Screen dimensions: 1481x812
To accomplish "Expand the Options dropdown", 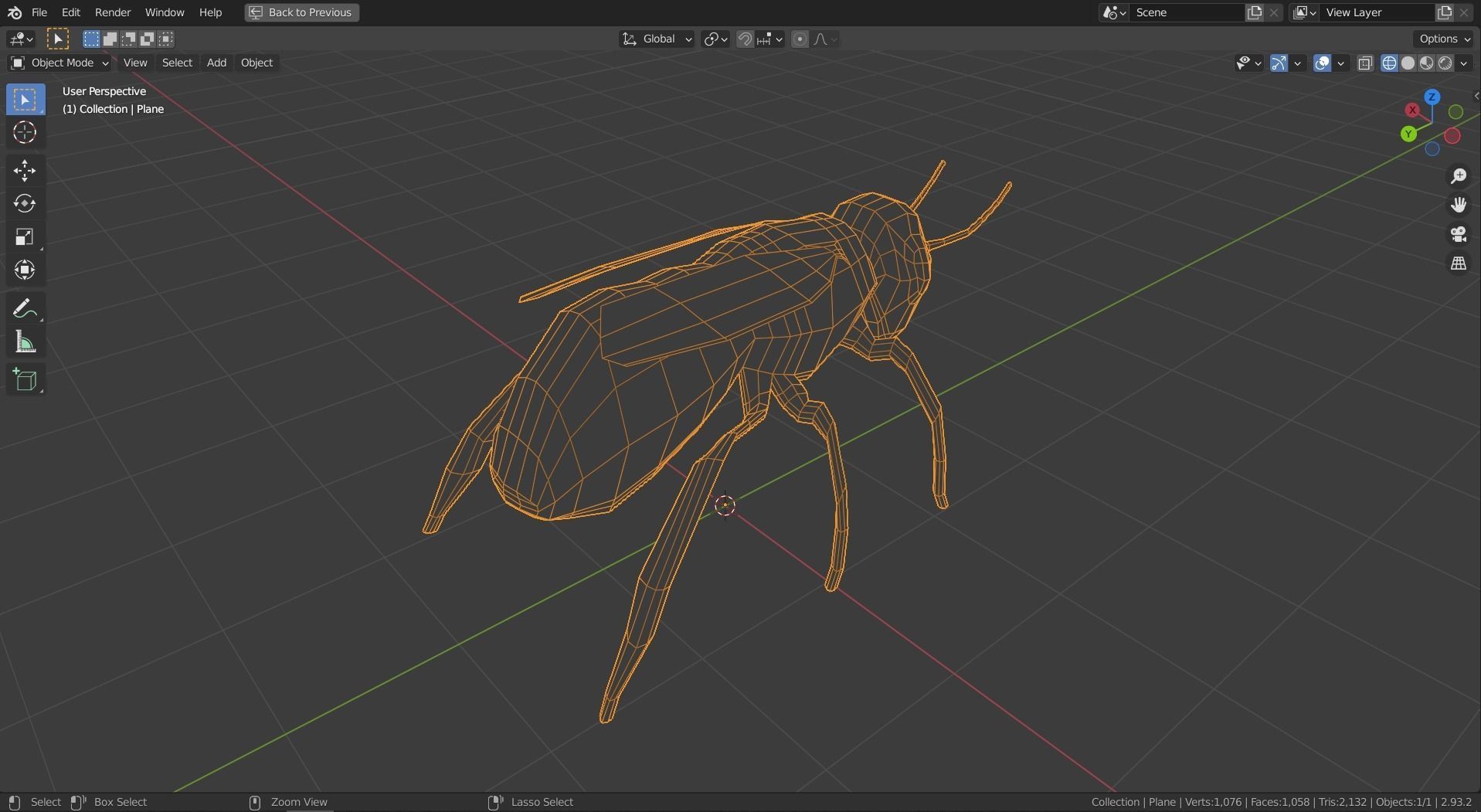I will point(1444,39).
